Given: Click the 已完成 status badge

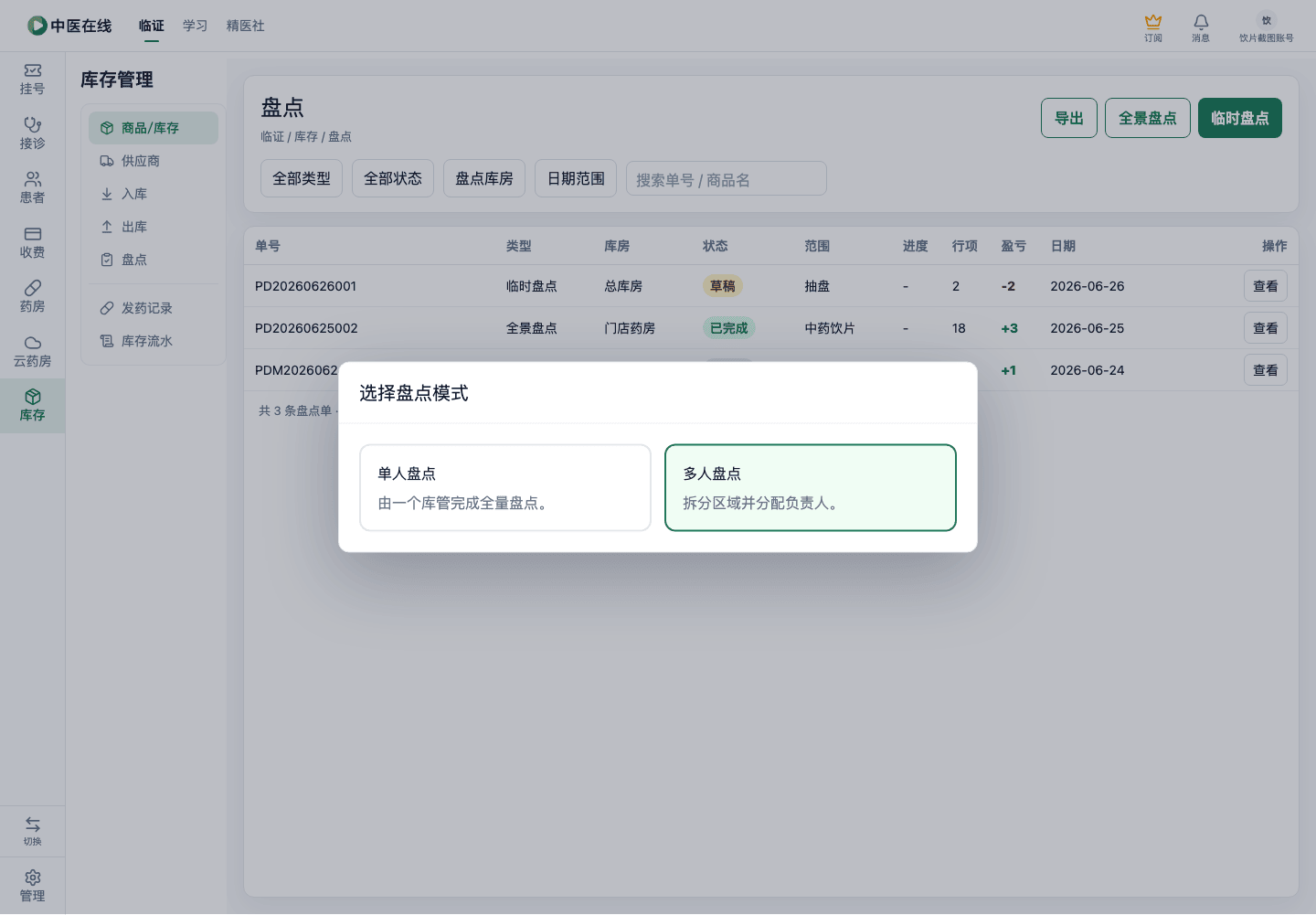Looking at the screenshot, I should [729, 328].
